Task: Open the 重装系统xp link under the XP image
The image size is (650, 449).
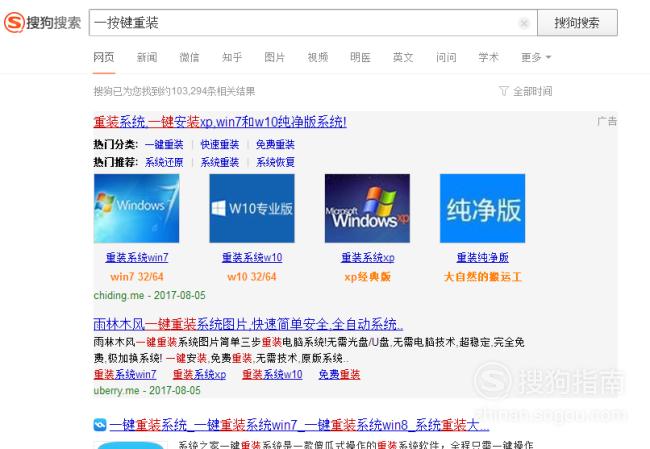Action: [x=368, y=257]
